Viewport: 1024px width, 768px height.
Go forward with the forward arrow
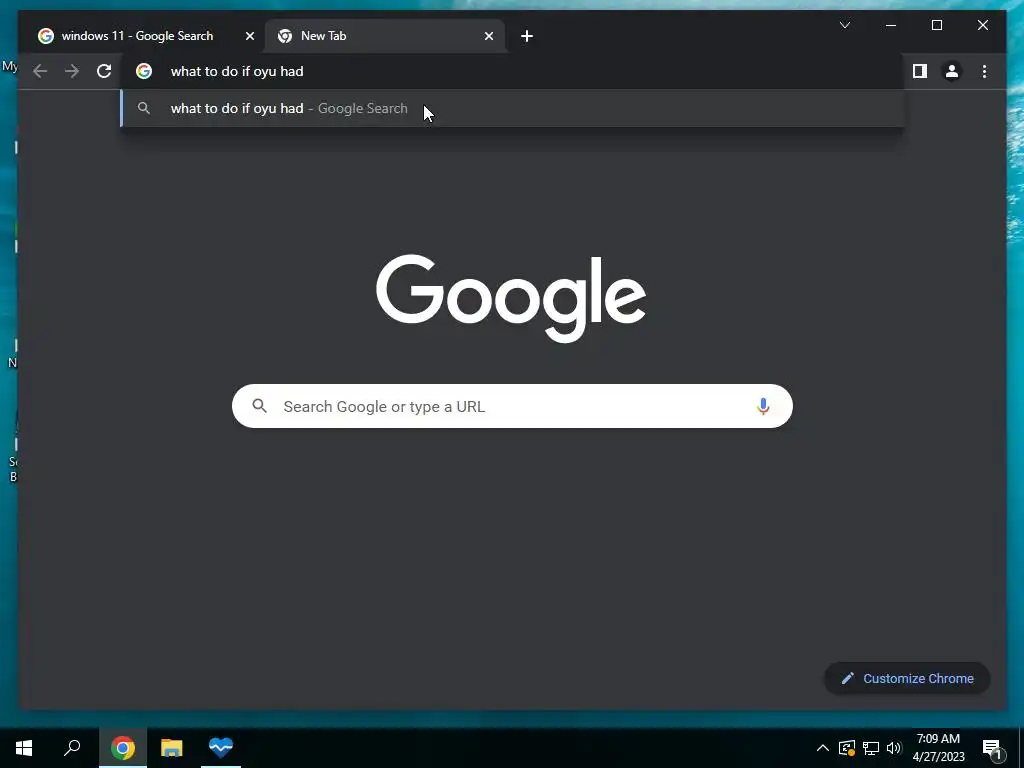point(72,71)
